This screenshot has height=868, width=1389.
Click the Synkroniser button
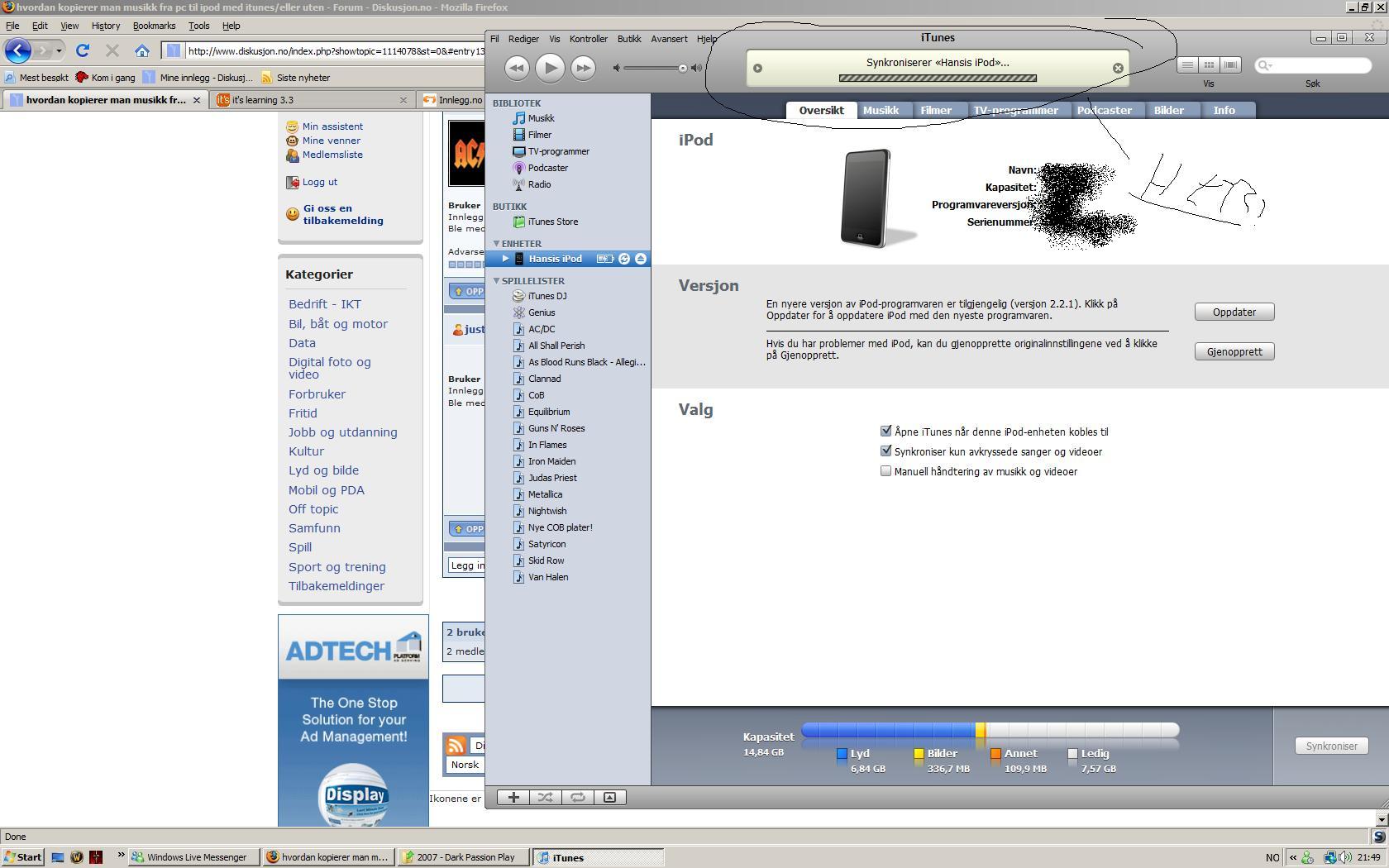tap(1331, 746)
